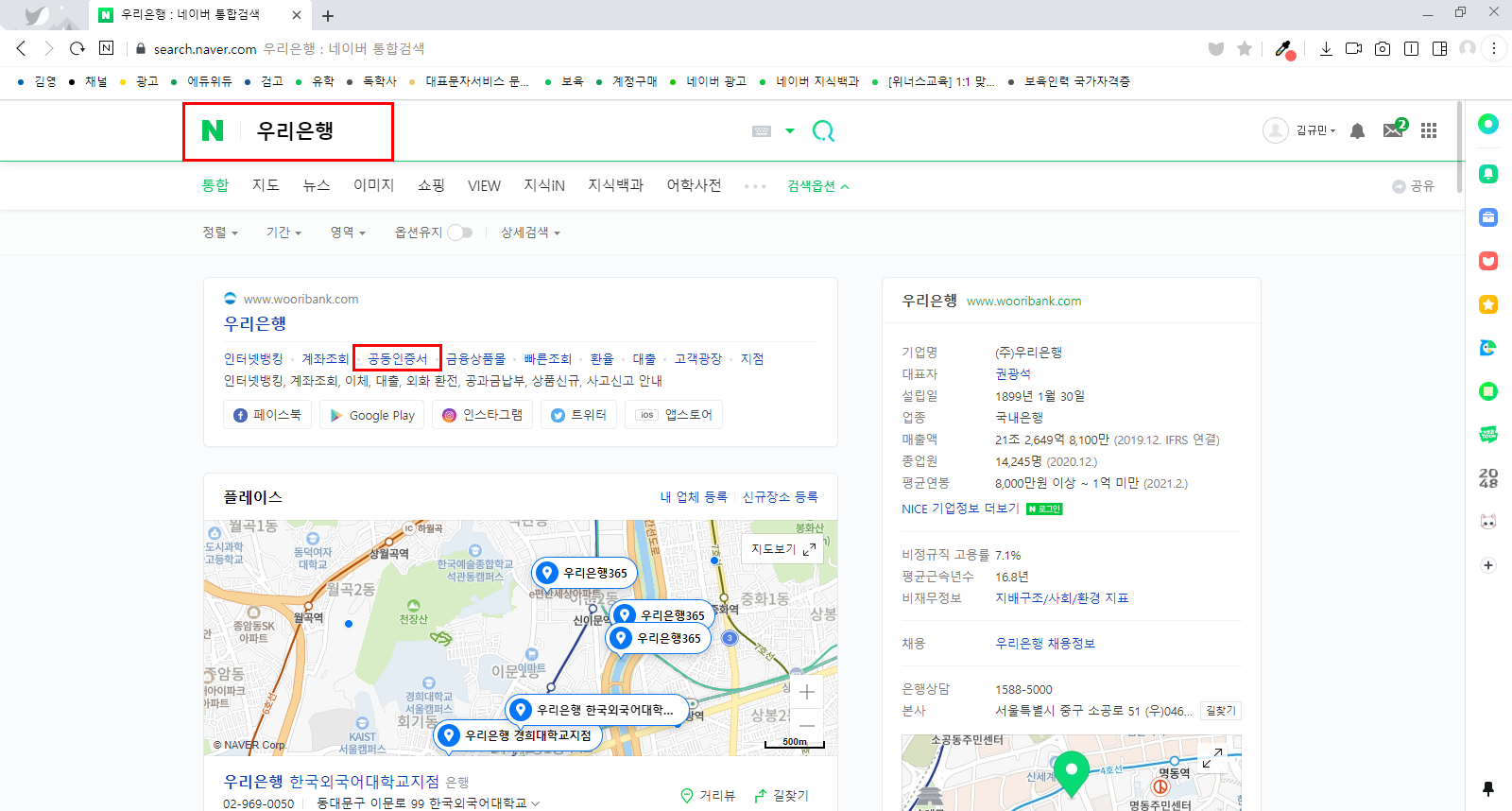This screenshot has width=1512, height=811.
Task: Zoom in the map with plus
Action: coord(807,692)
